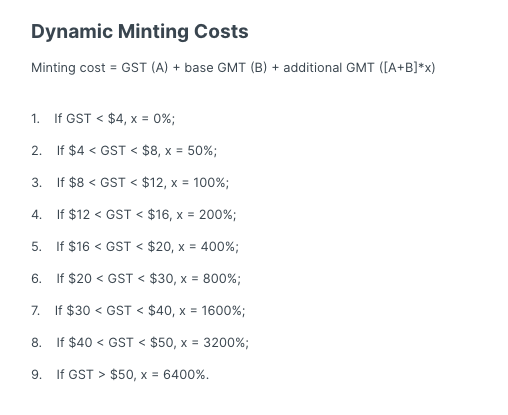Screen dimensions: 508x415
Task: Click the '([A+B]*x)' expression
Action: (x=407, y=68)
